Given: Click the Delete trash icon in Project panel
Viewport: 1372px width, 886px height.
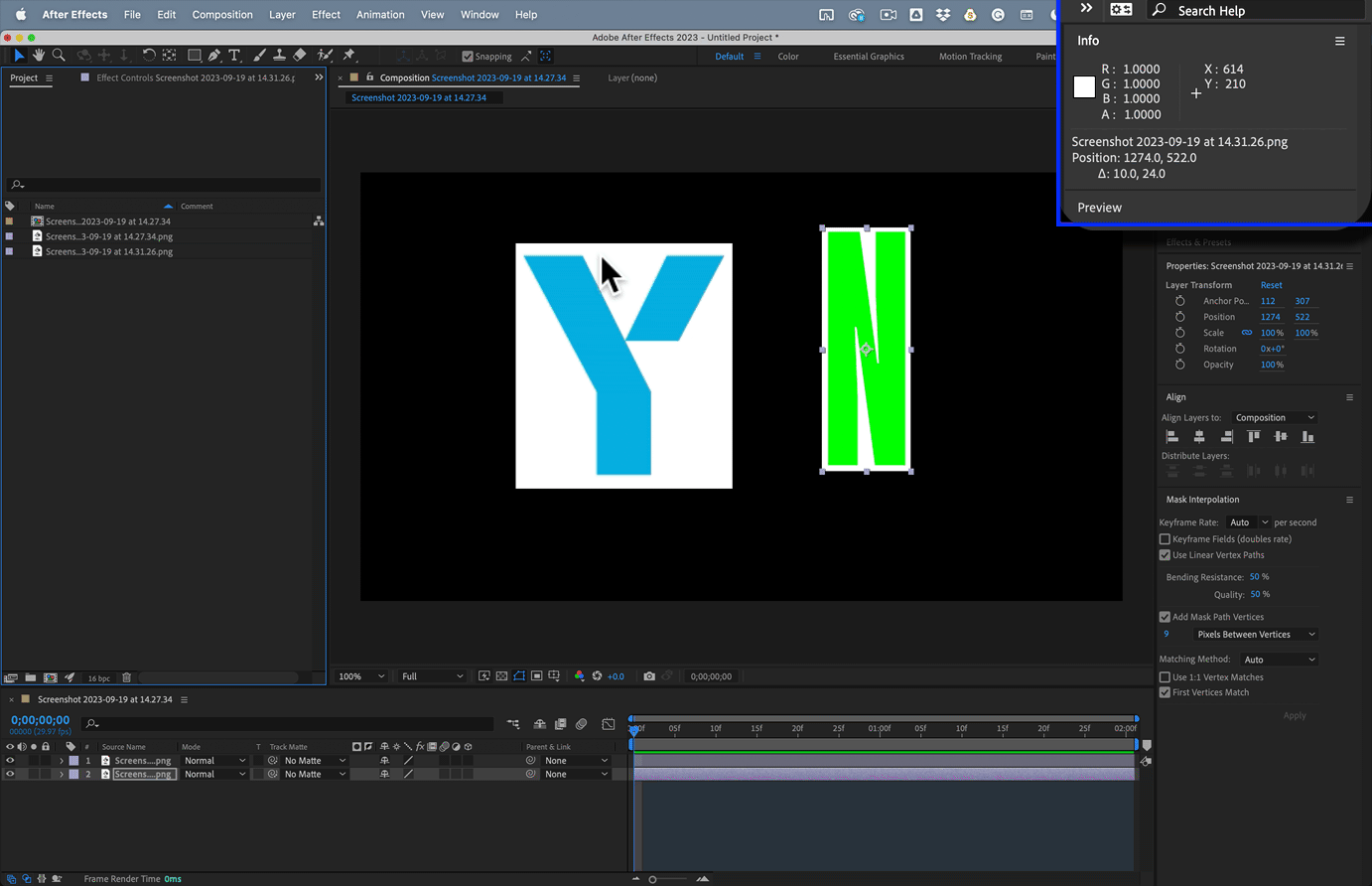Looking at the screenshot, I should pyautogui.click(x=126, y=677).
